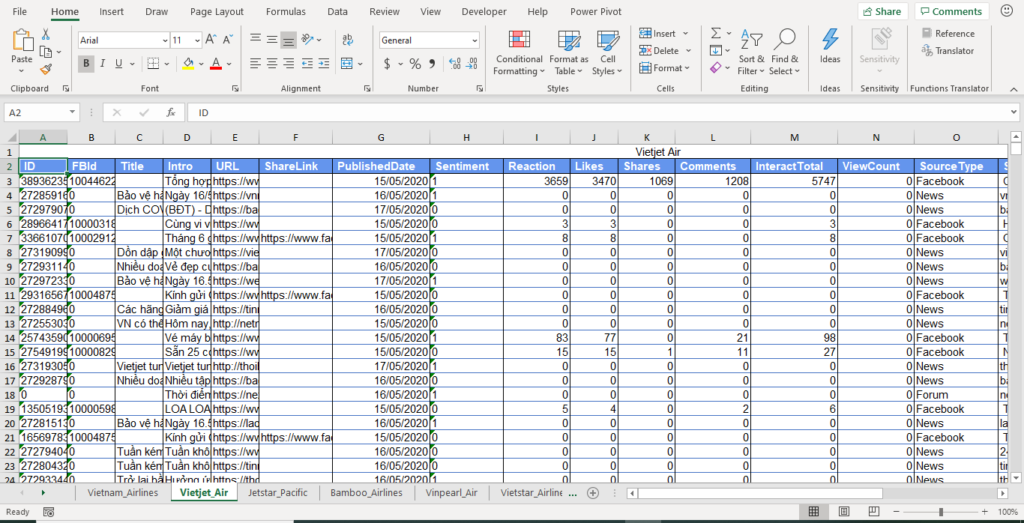
Task: Open the General number format dropdown
Action: (x=474, y=40)
